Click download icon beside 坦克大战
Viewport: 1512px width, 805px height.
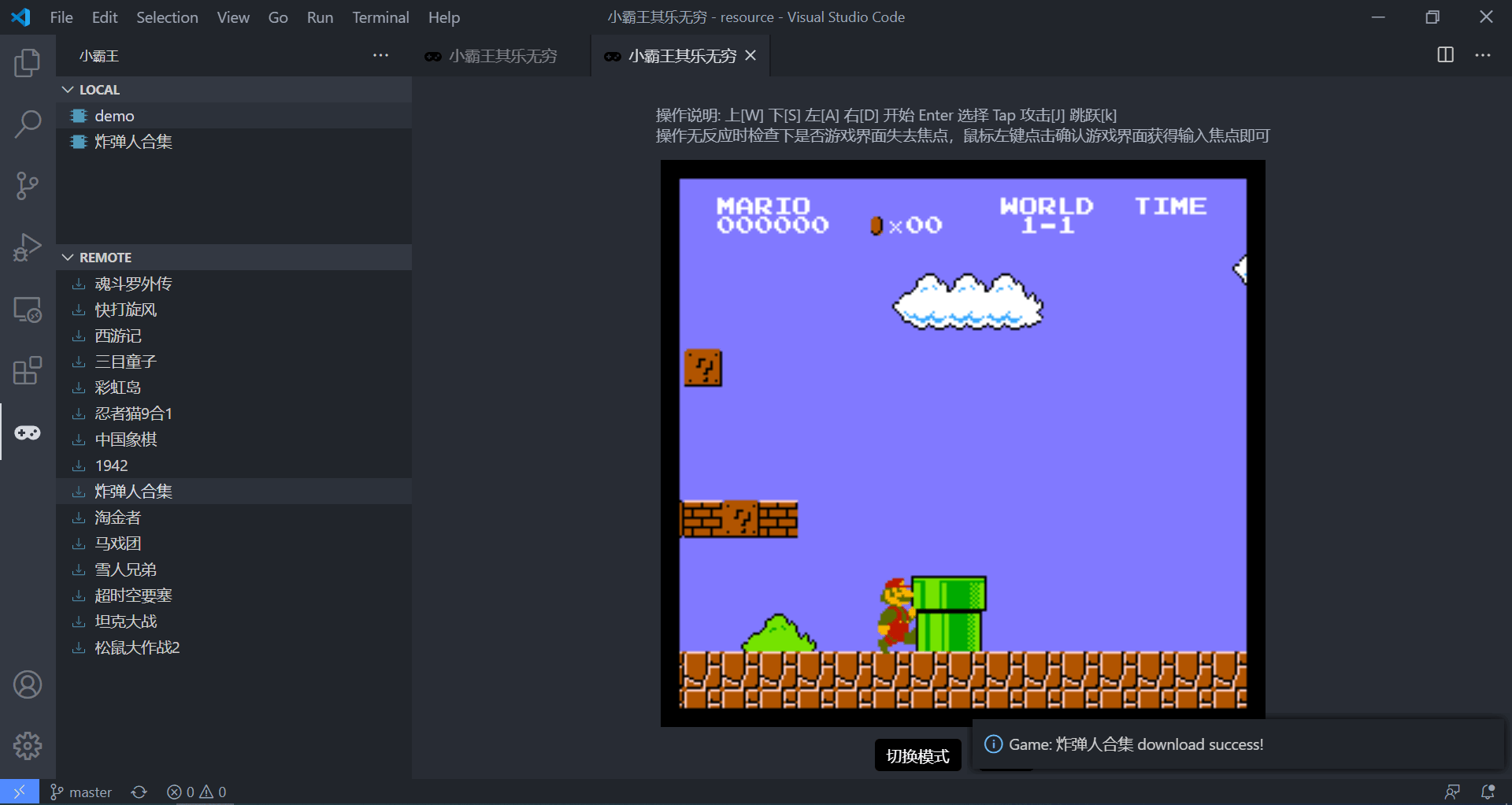click(79, 621)
